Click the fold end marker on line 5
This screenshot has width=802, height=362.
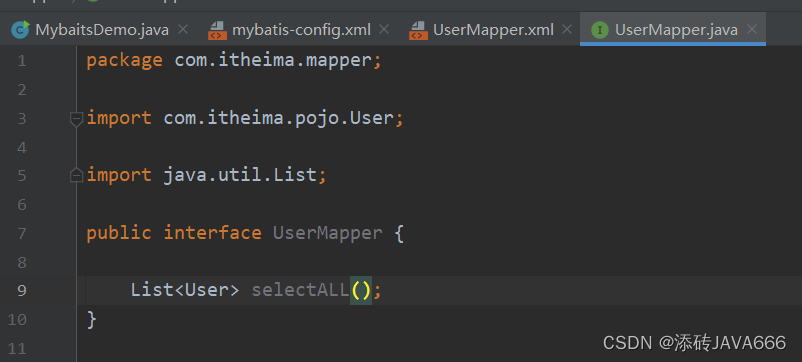pyautogui.click(x=76, y=175)
